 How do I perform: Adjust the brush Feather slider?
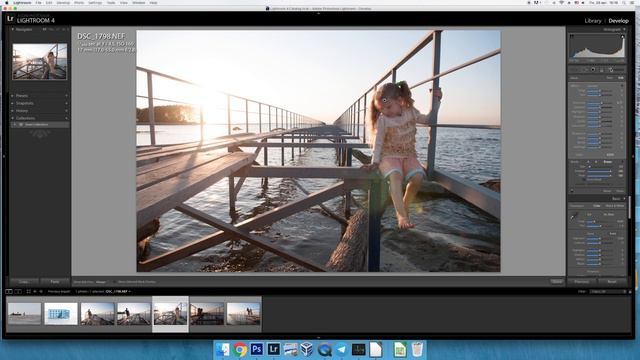click(599, 171)
